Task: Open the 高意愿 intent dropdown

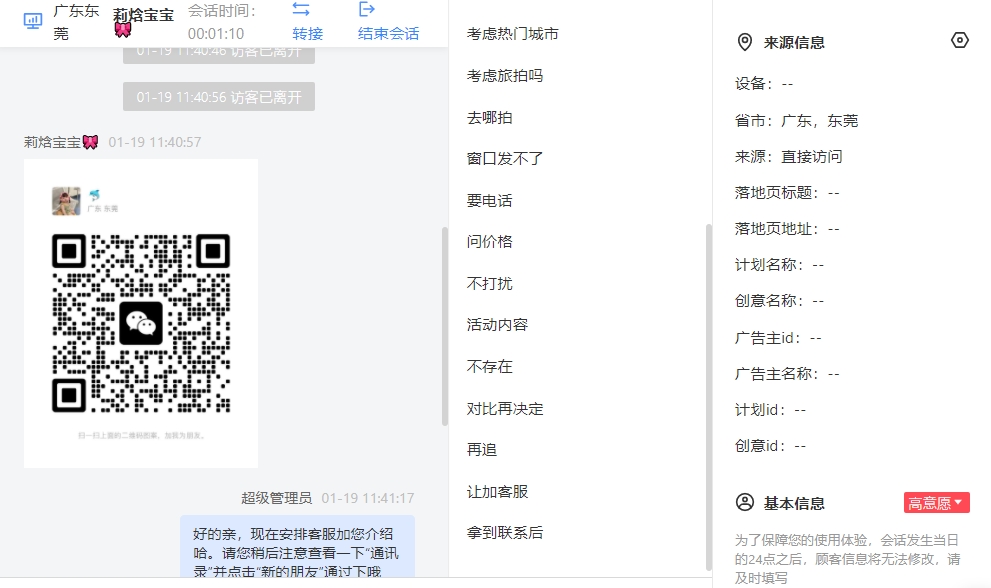Action: tap(936, 503)
